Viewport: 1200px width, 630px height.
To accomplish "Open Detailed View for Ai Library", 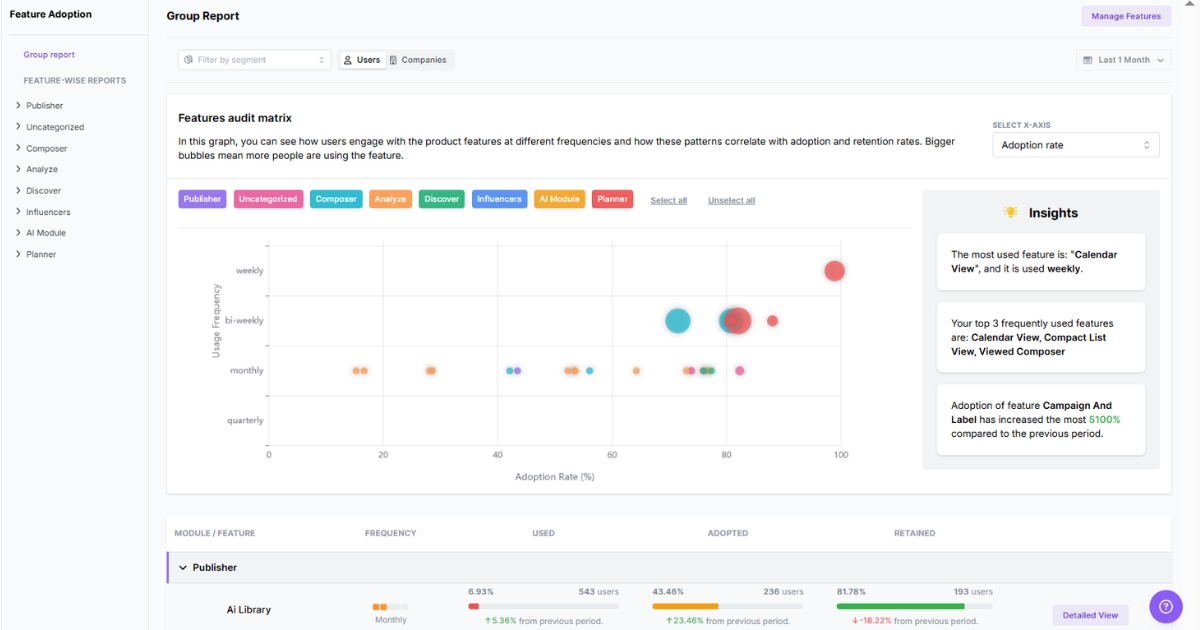I will point(1089,615).
